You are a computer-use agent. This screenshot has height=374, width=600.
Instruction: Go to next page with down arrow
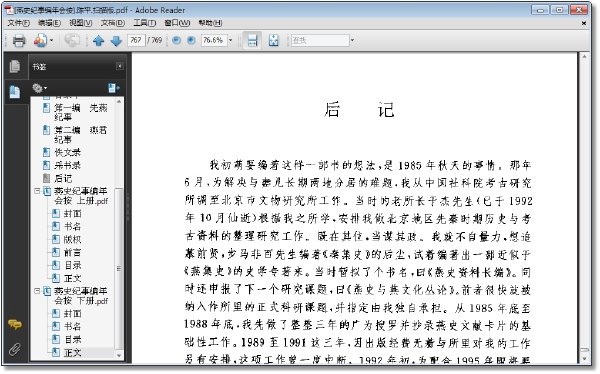coord(116,40)
